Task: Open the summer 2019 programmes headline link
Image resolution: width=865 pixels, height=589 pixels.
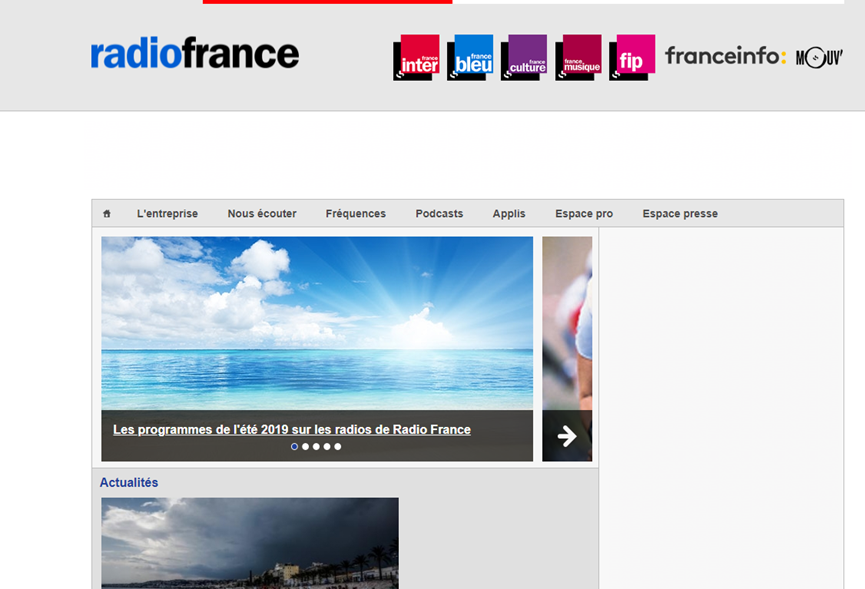Action: coord(292,430)
